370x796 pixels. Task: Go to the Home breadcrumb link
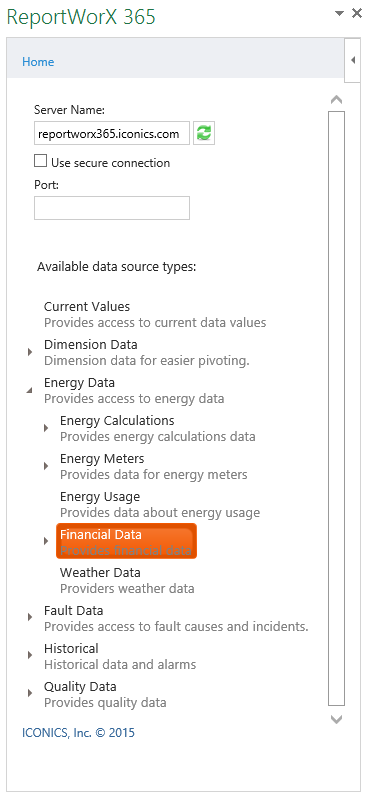click(38, 62)
